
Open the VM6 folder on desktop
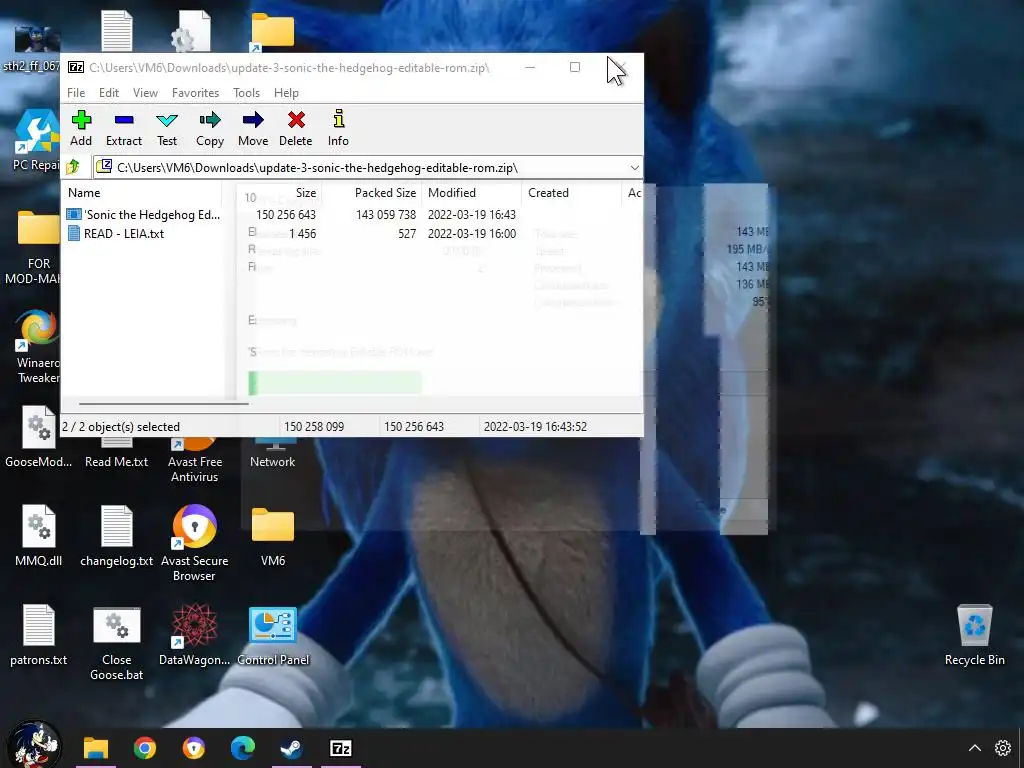point(272,535)
